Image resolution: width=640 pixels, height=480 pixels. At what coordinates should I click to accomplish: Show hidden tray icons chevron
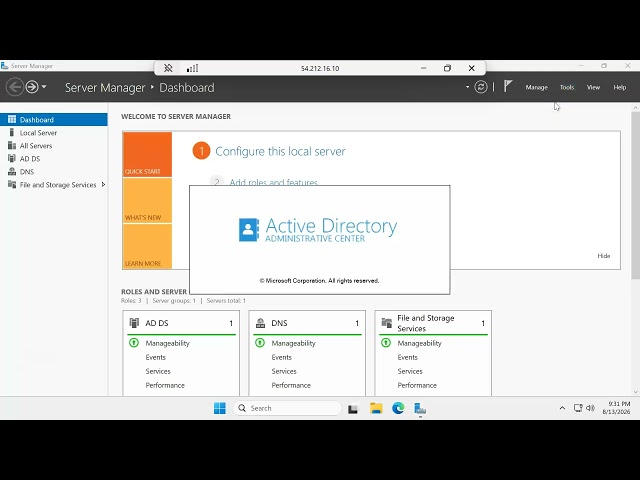point(562,408)
